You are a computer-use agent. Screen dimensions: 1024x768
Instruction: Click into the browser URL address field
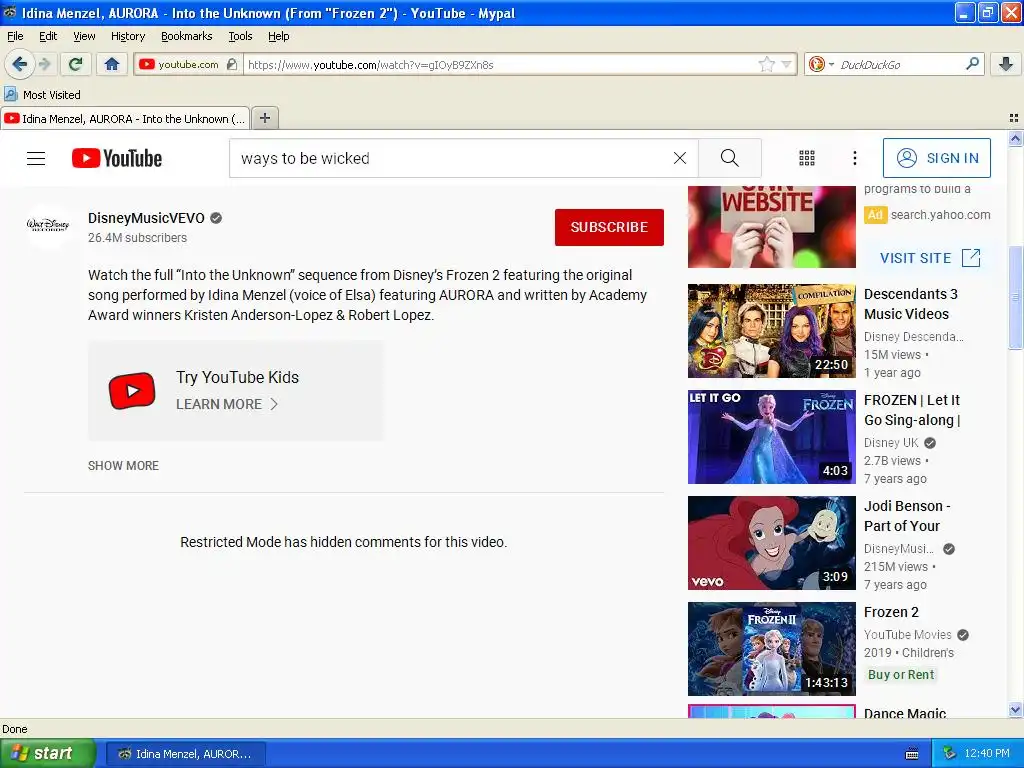(x=500, y=64)
